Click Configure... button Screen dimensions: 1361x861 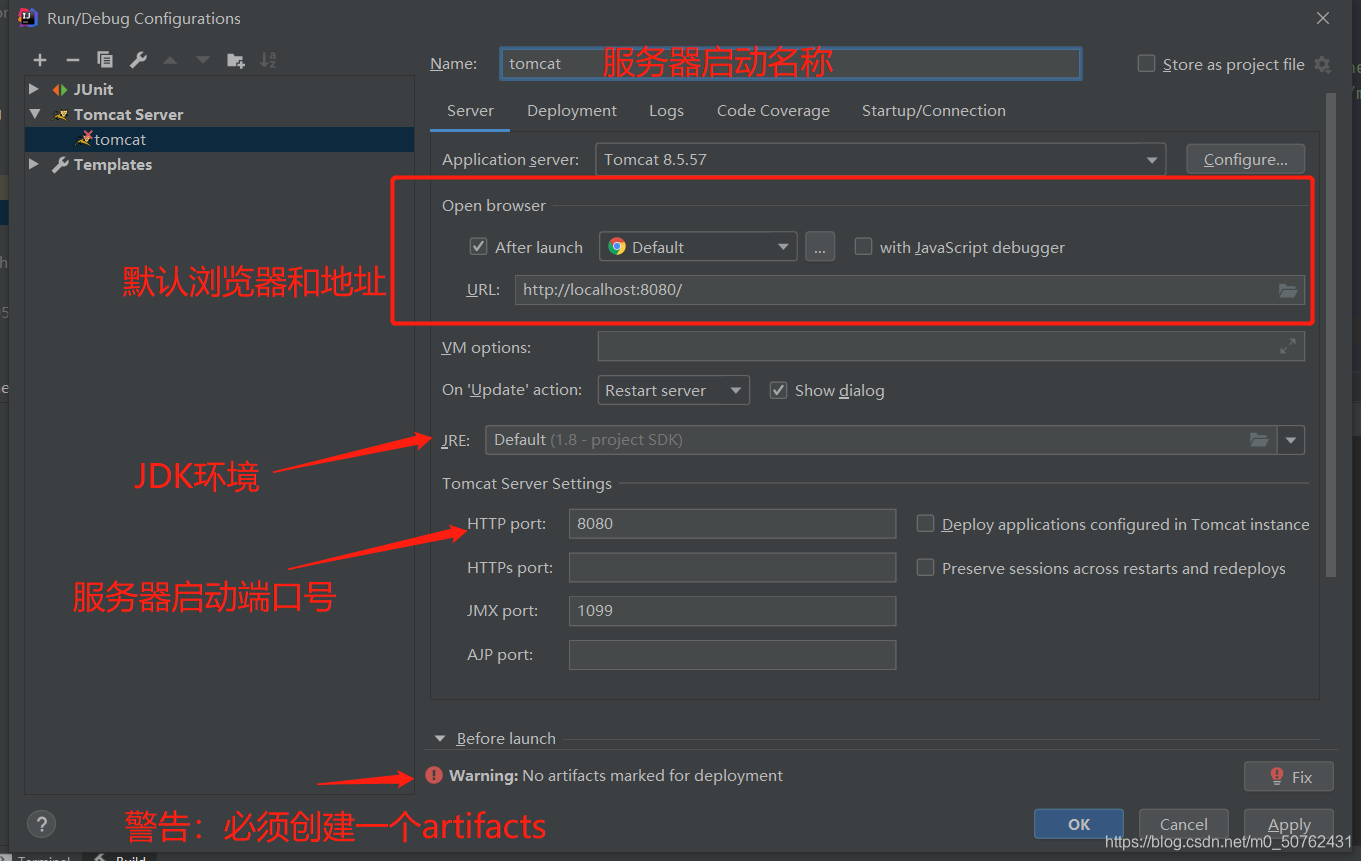(x=1245, y=160)
